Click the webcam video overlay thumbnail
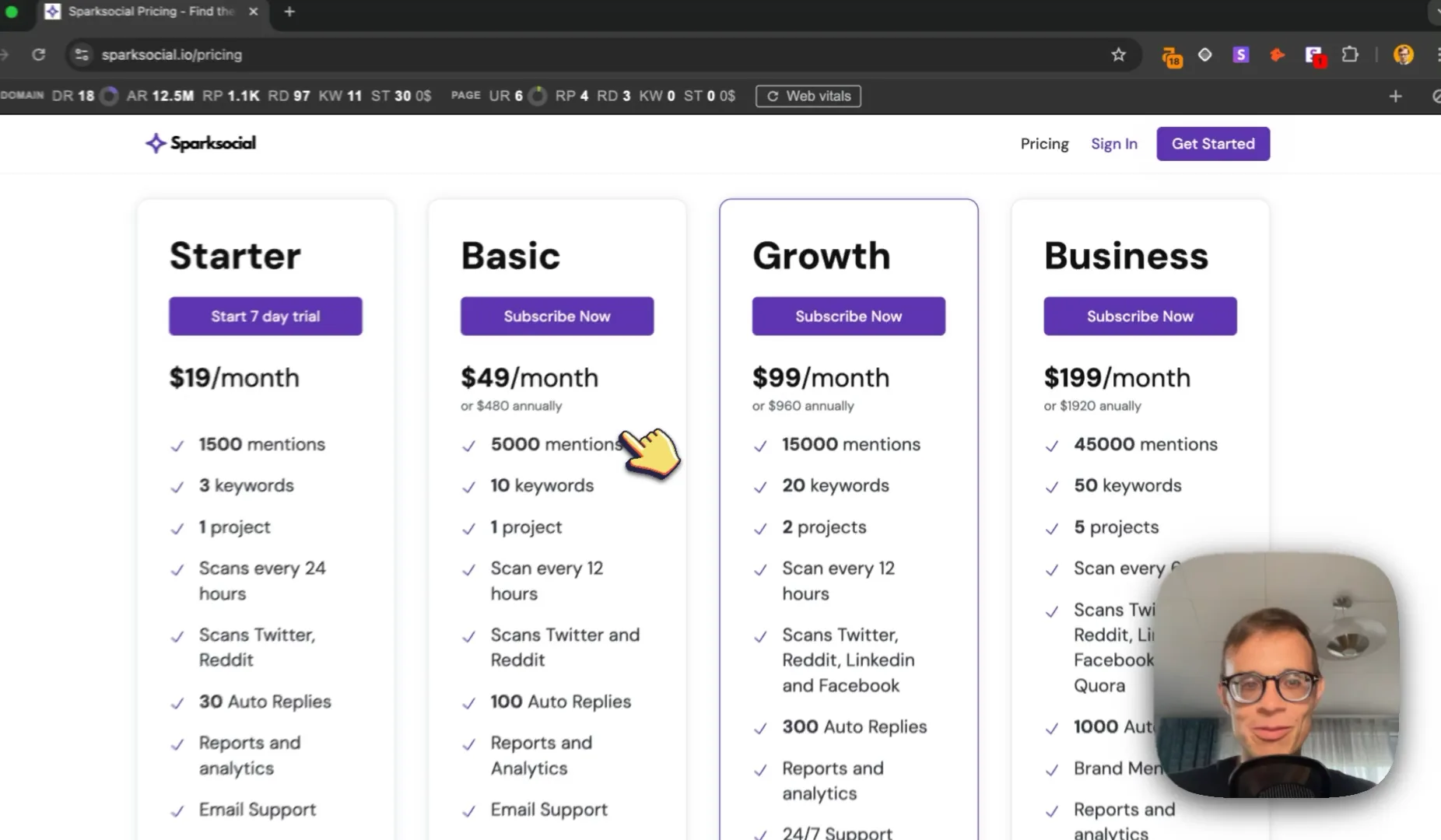This screenshot has height=840, width=1441. (x=1277, y=675)
